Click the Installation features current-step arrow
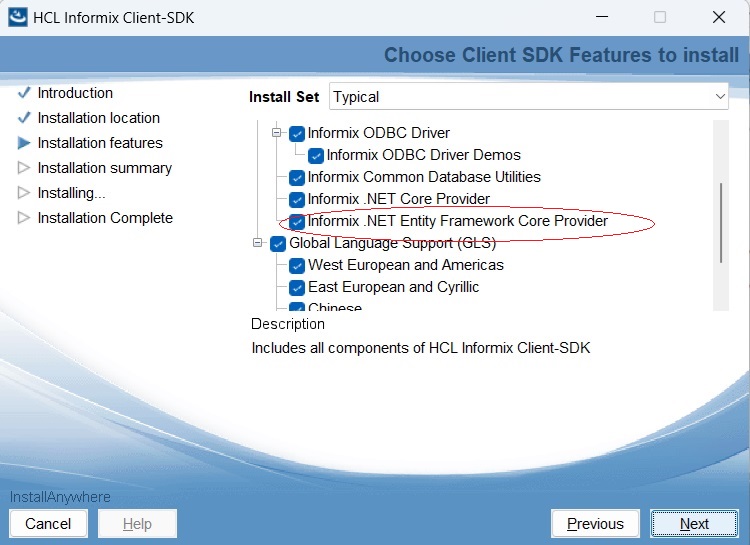Screen dimensions: 750x545 point(23,143)
